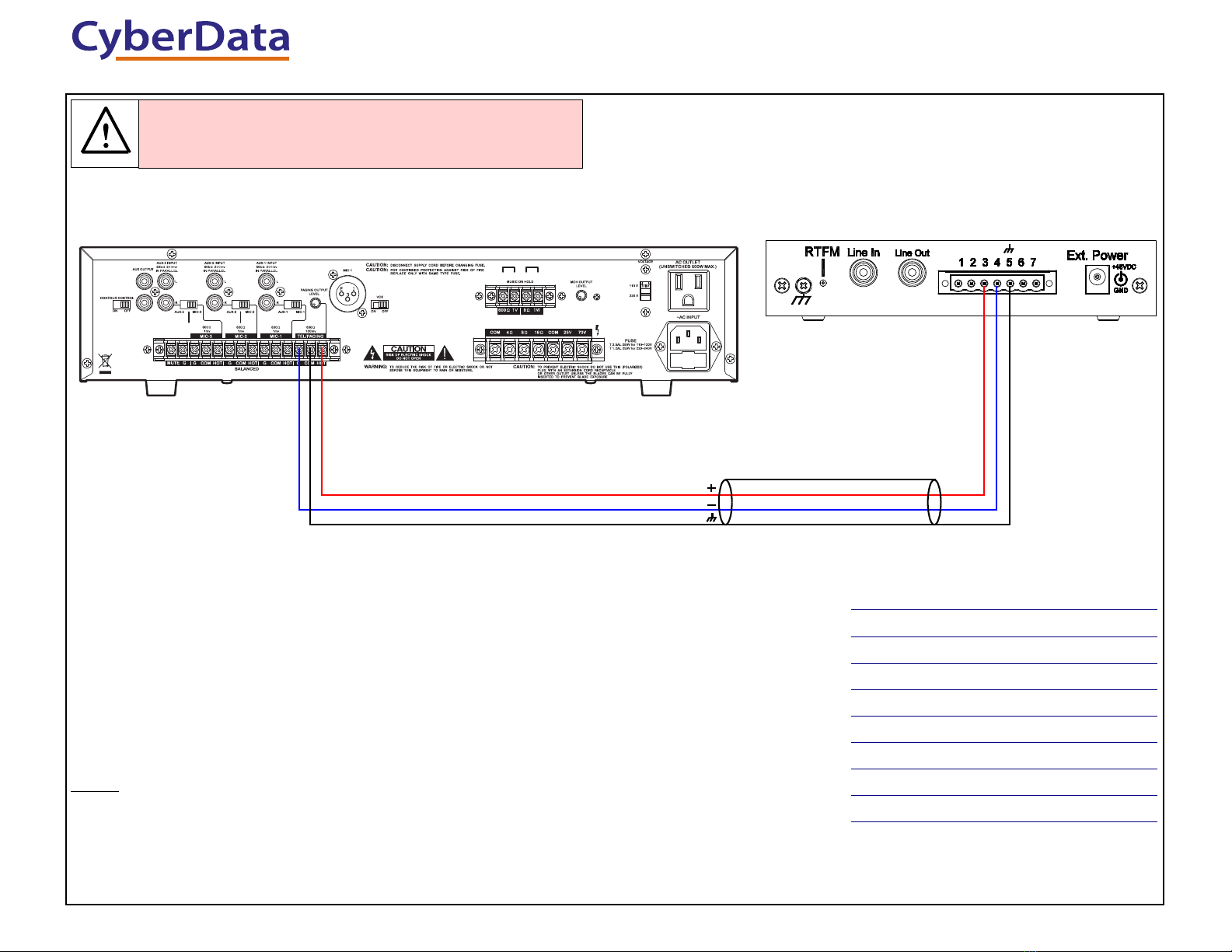Click the AC outlet socket
This screenshot has height=952, width=1232.
click(689, 291)
